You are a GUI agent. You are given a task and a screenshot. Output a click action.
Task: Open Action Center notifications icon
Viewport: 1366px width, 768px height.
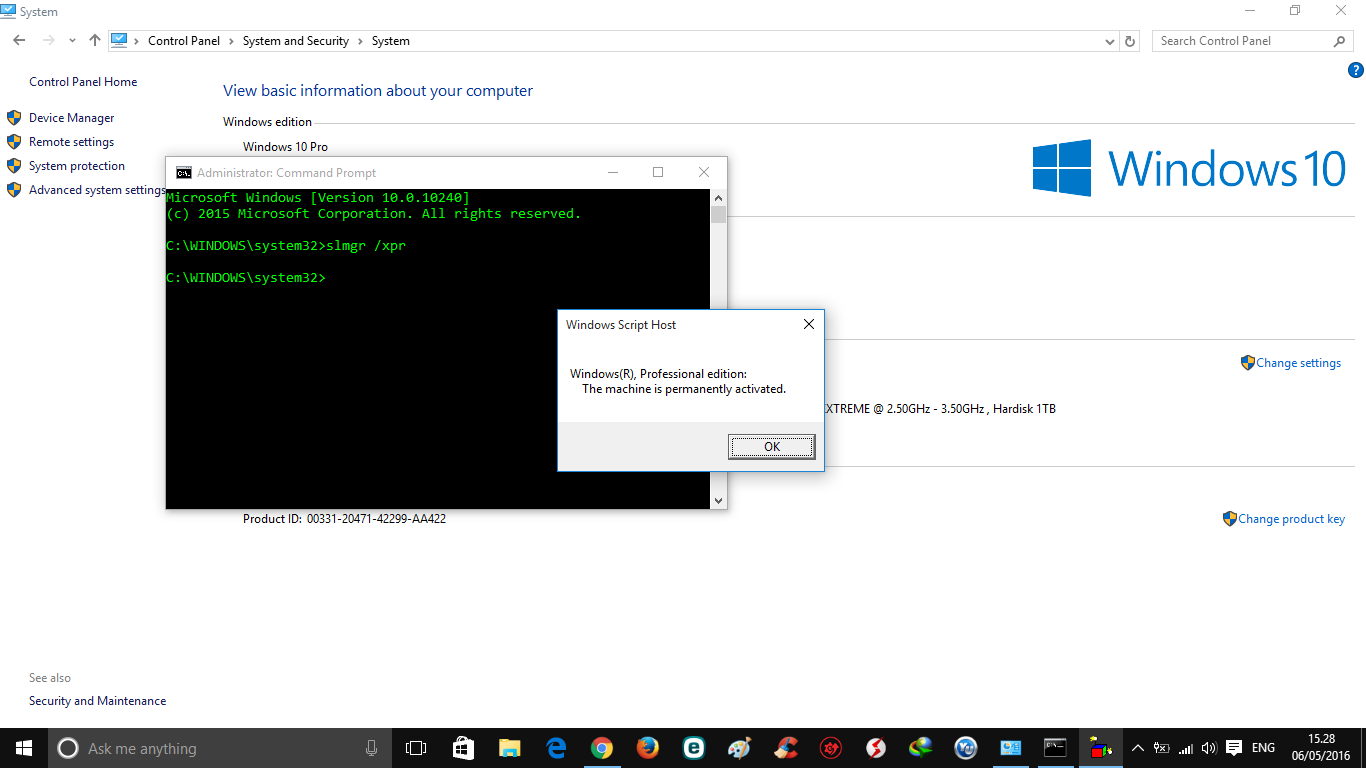1234,748
